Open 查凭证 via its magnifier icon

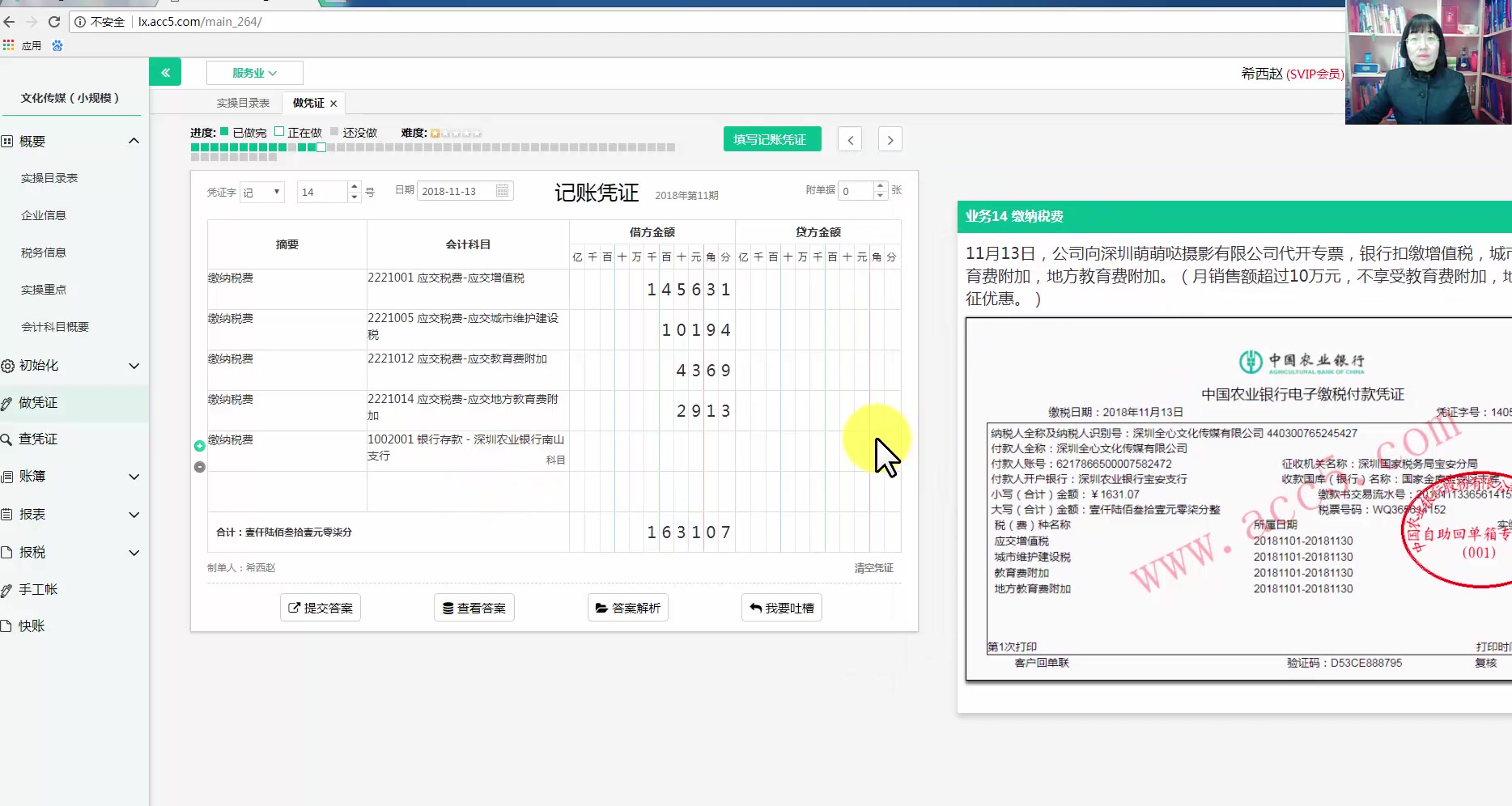coord(9,439)
